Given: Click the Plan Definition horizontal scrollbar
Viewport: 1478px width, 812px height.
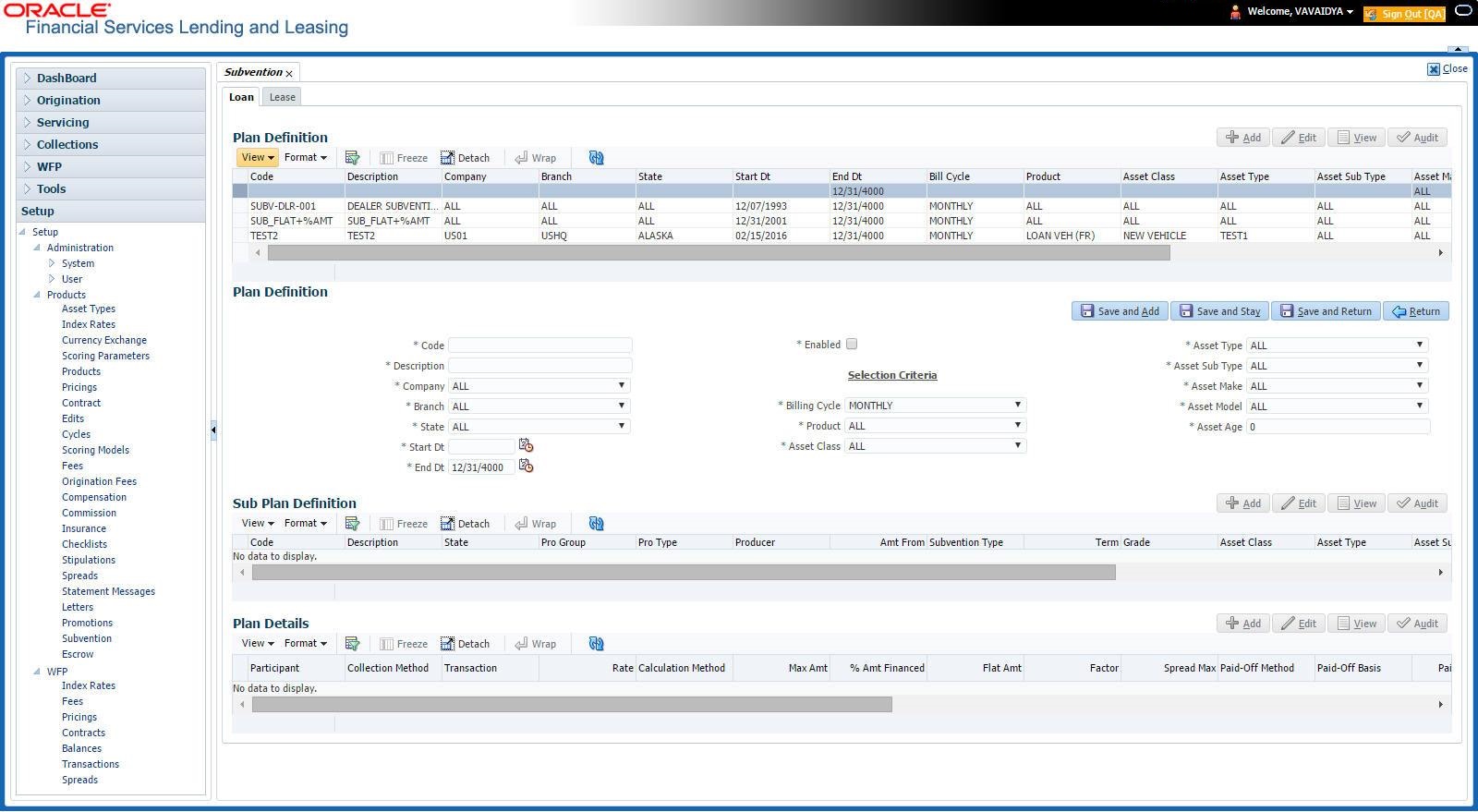Looking at the screenshot, I should [718, 253].
